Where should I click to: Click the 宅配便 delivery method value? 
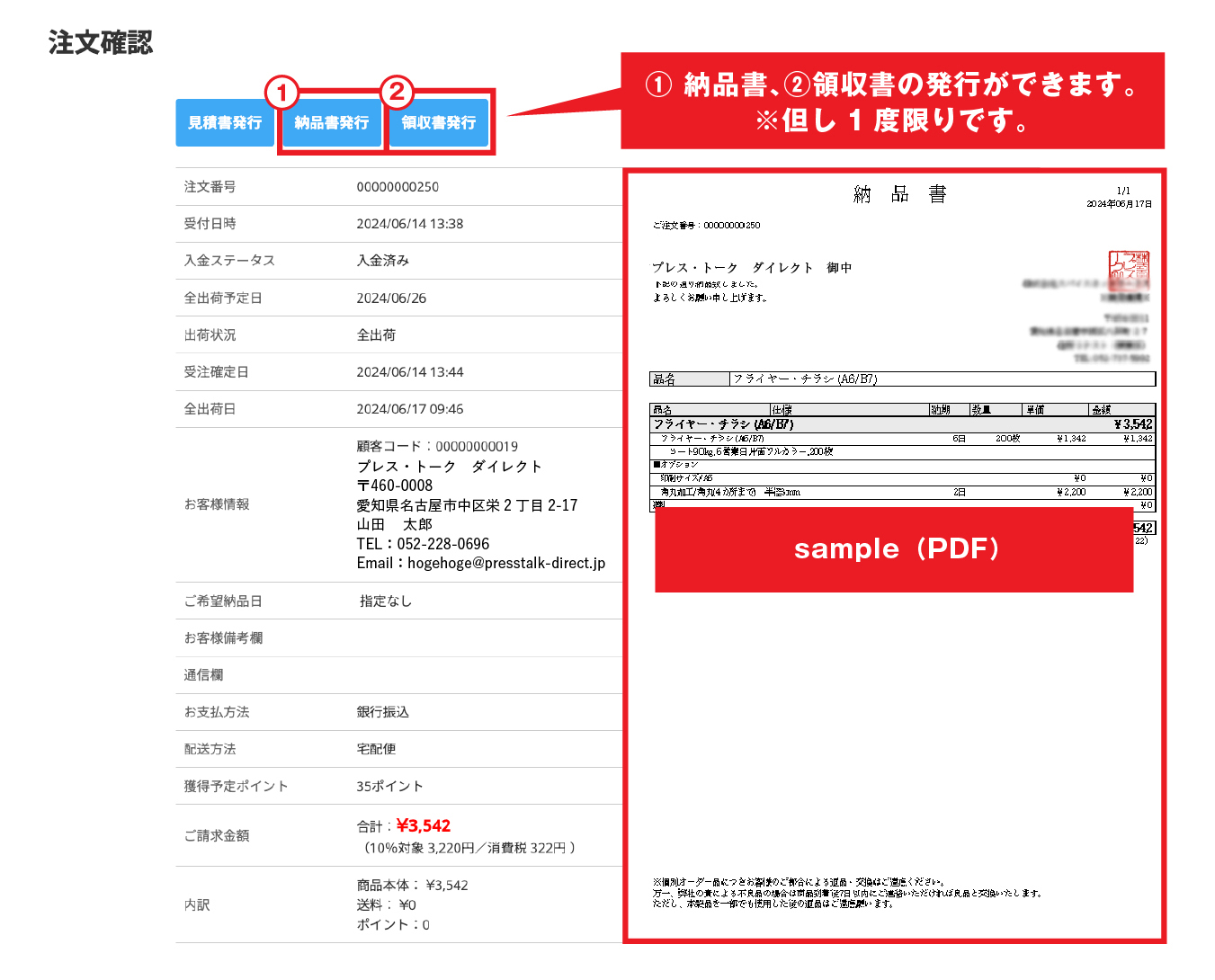coord(376,749)
